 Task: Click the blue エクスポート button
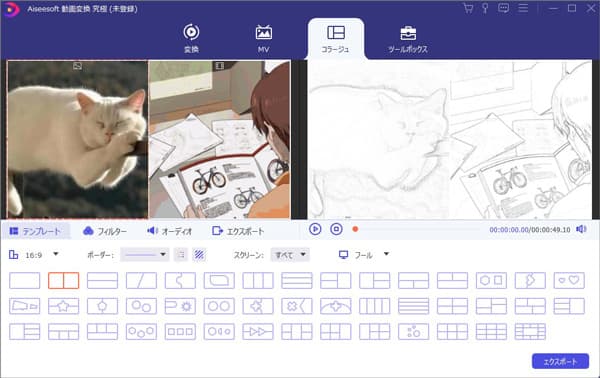[x=560, y=361]
